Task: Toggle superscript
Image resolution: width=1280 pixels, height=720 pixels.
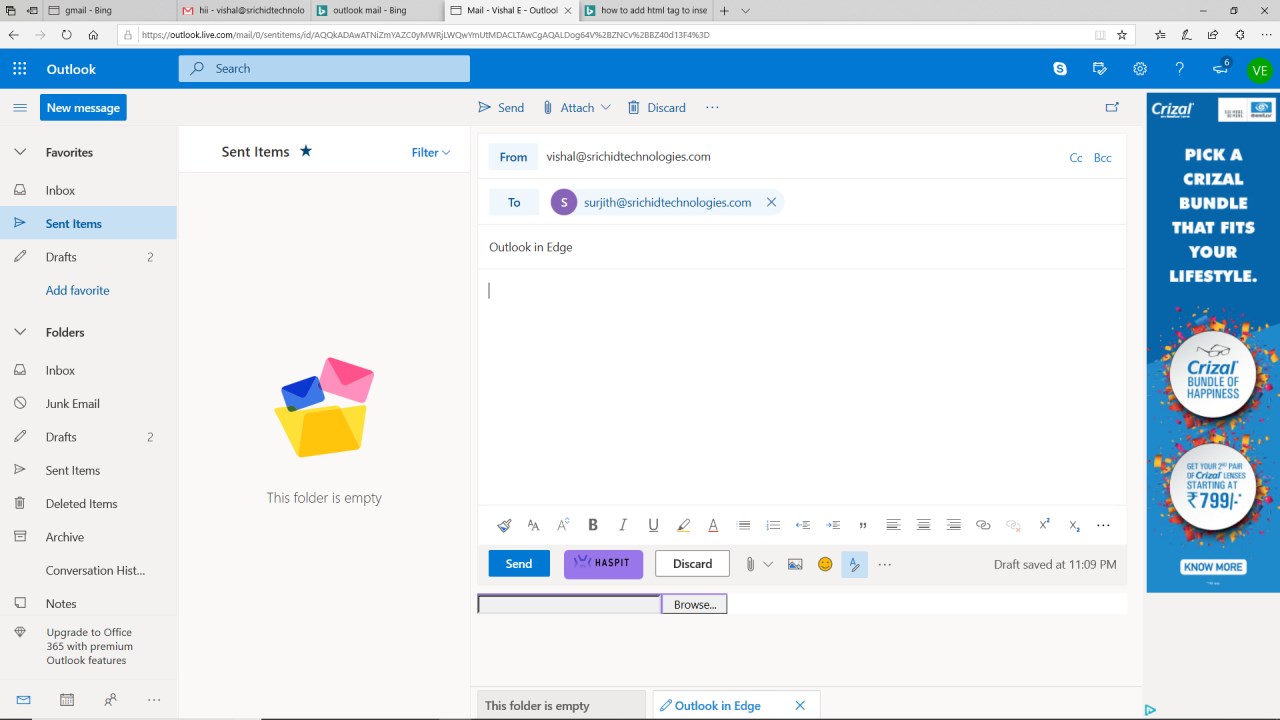Action: [x=1044, y=525]
